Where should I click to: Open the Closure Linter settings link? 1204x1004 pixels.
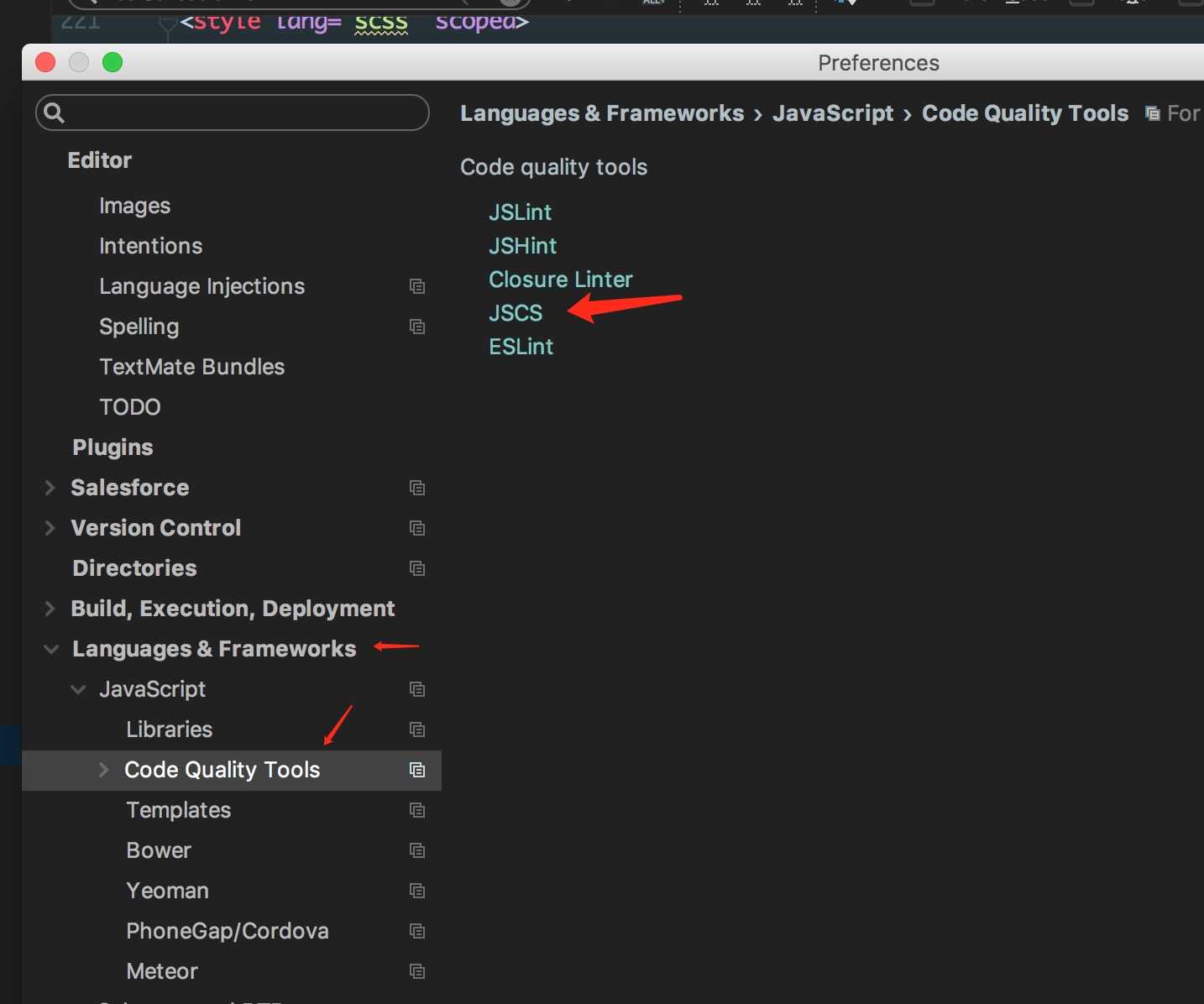point(561,280)
